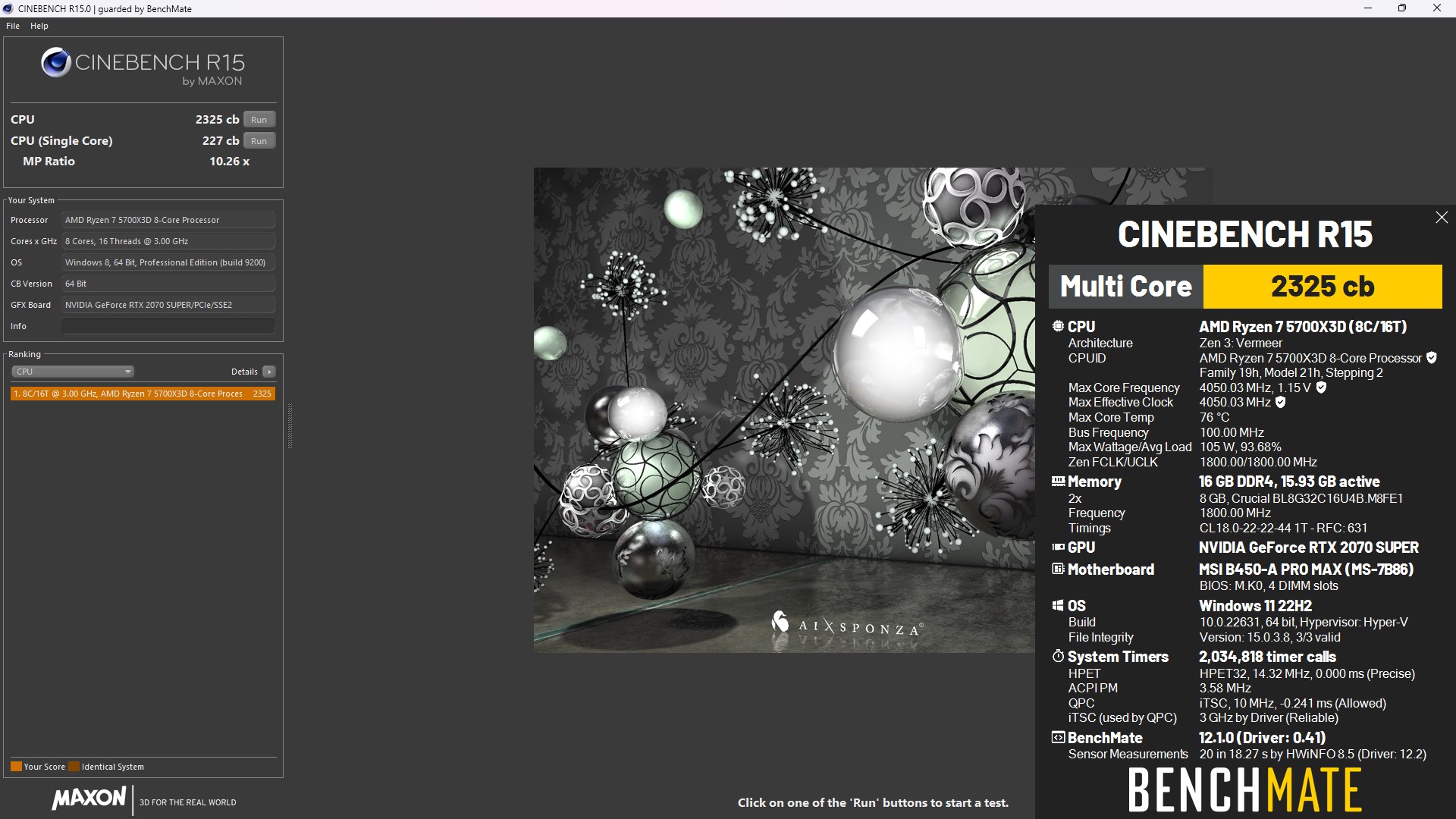
Task: Expand the ranking Details arrow
Action: [x=269, y=372]
